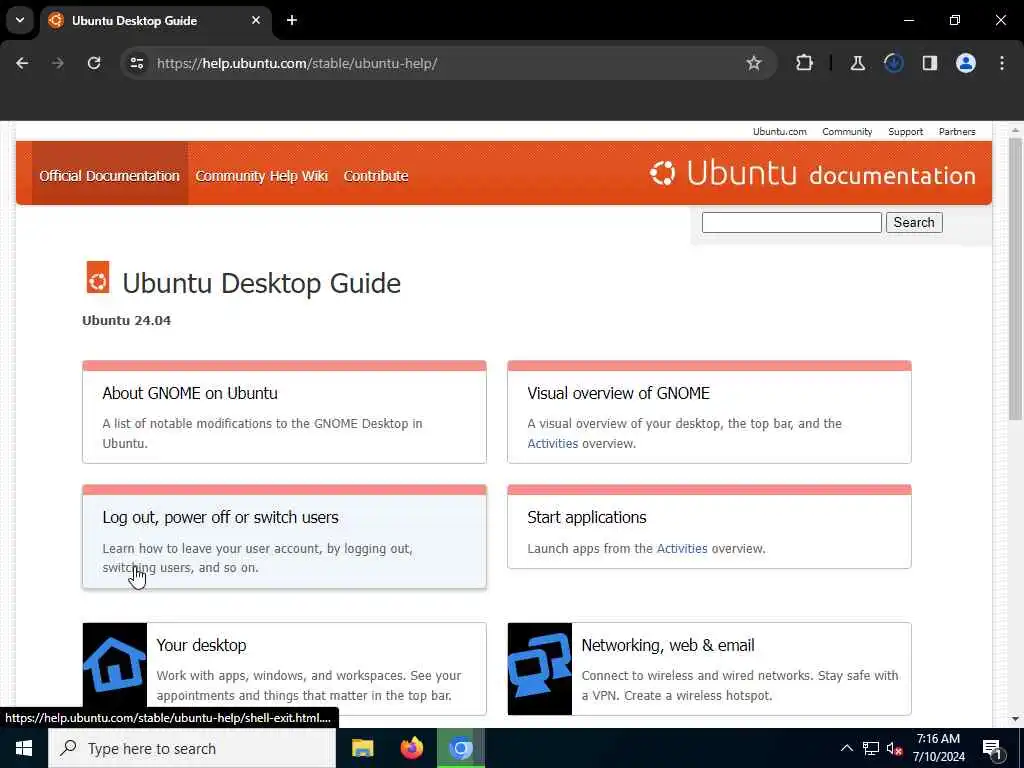Open Log out, power off or switch users
This screenshot has width=1024, height=768.
pos(284,536)
